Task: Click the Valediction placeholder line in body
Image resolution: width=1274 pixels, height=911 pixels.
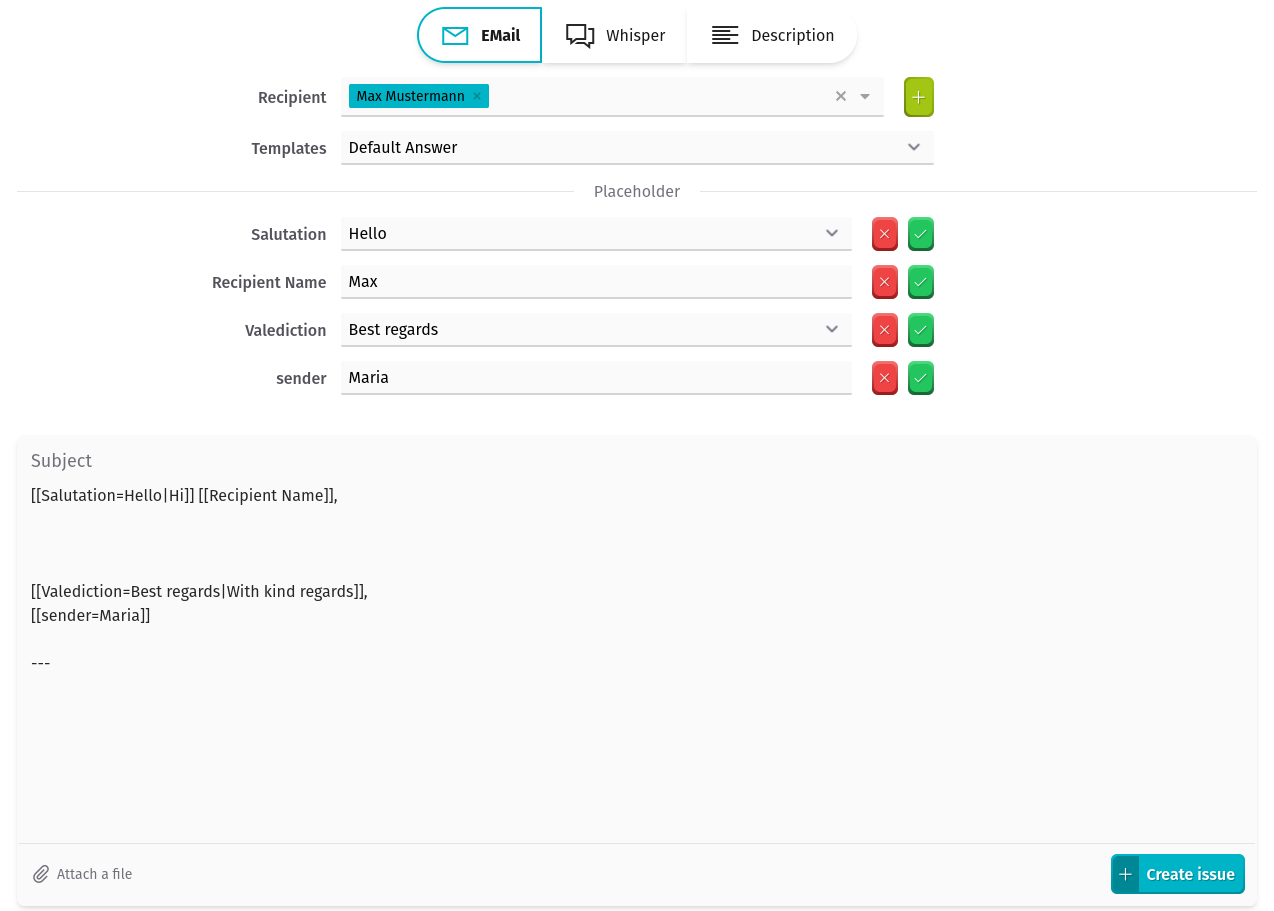Action: click(x=199, y=591)
